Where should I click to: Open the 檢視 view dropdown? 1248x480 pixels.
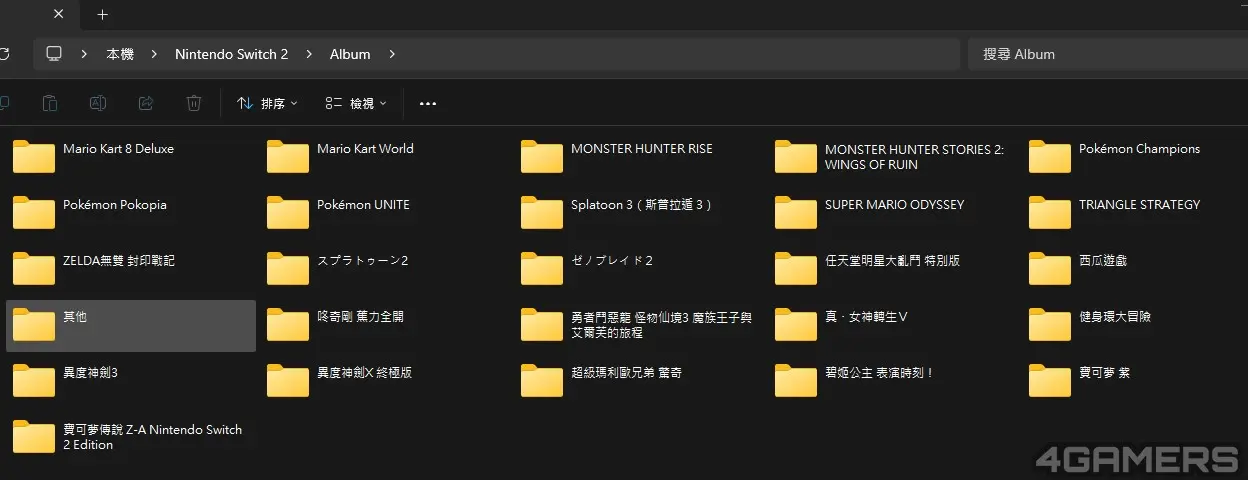coord(356,103)
